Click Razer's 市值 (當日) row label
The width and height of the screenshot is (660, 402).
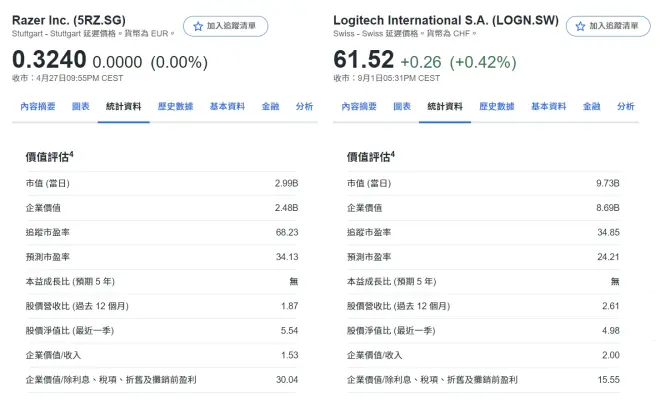click(48, 184)
